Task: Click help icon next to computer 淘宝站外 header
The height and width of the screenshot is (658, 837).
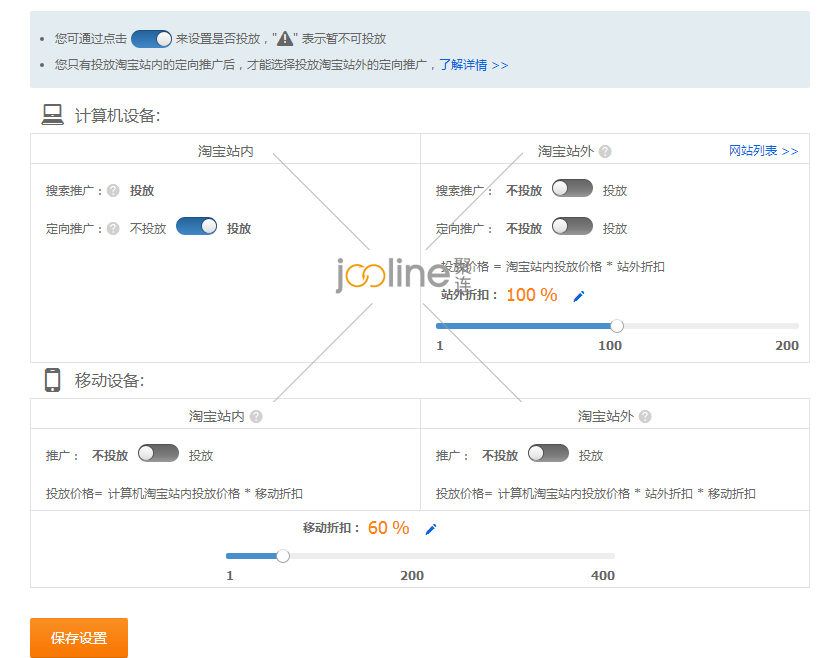Action: tap(605, 152)
